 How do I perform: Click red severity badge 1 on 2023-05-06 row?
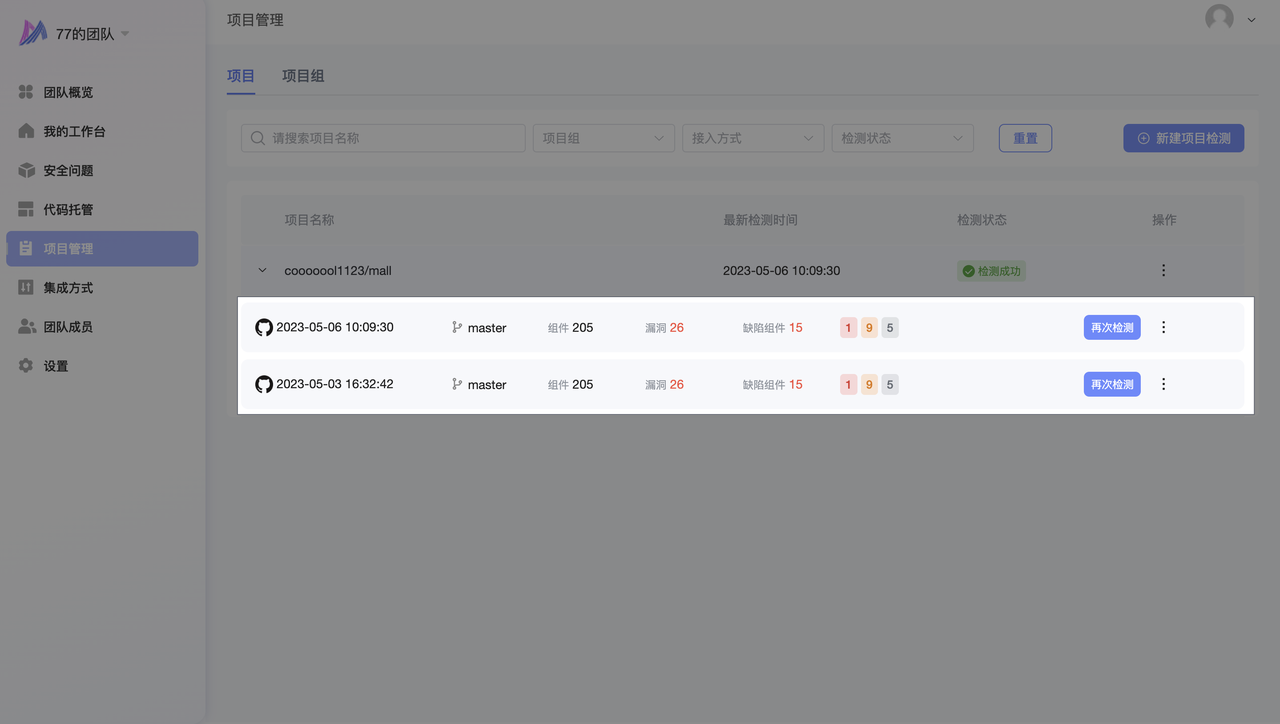click(x=849, y=327)
